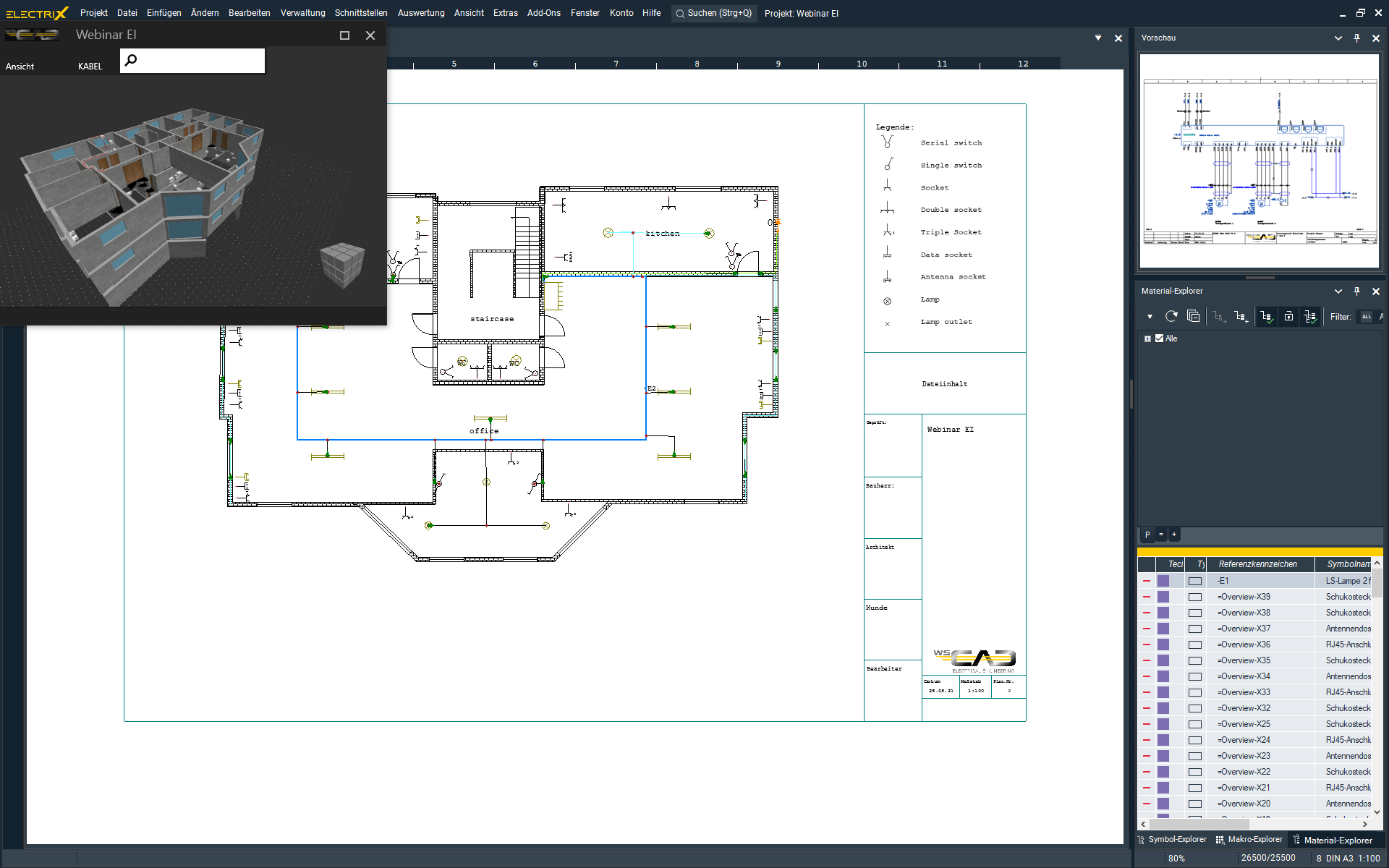Toggle the tree-with-checkmark filter button
The width and height of the screenshot is (1389, 868).
[1266, 316]
